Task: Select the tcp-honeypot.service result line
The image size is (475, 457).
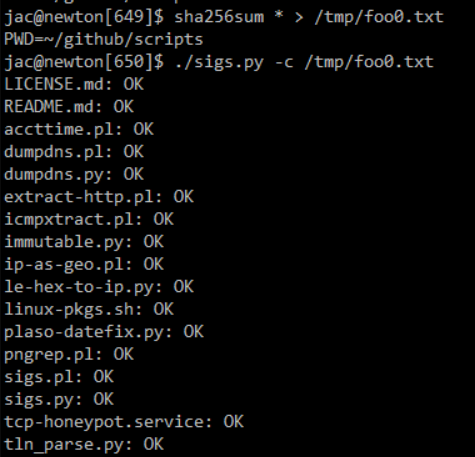Action: (124, 422)
